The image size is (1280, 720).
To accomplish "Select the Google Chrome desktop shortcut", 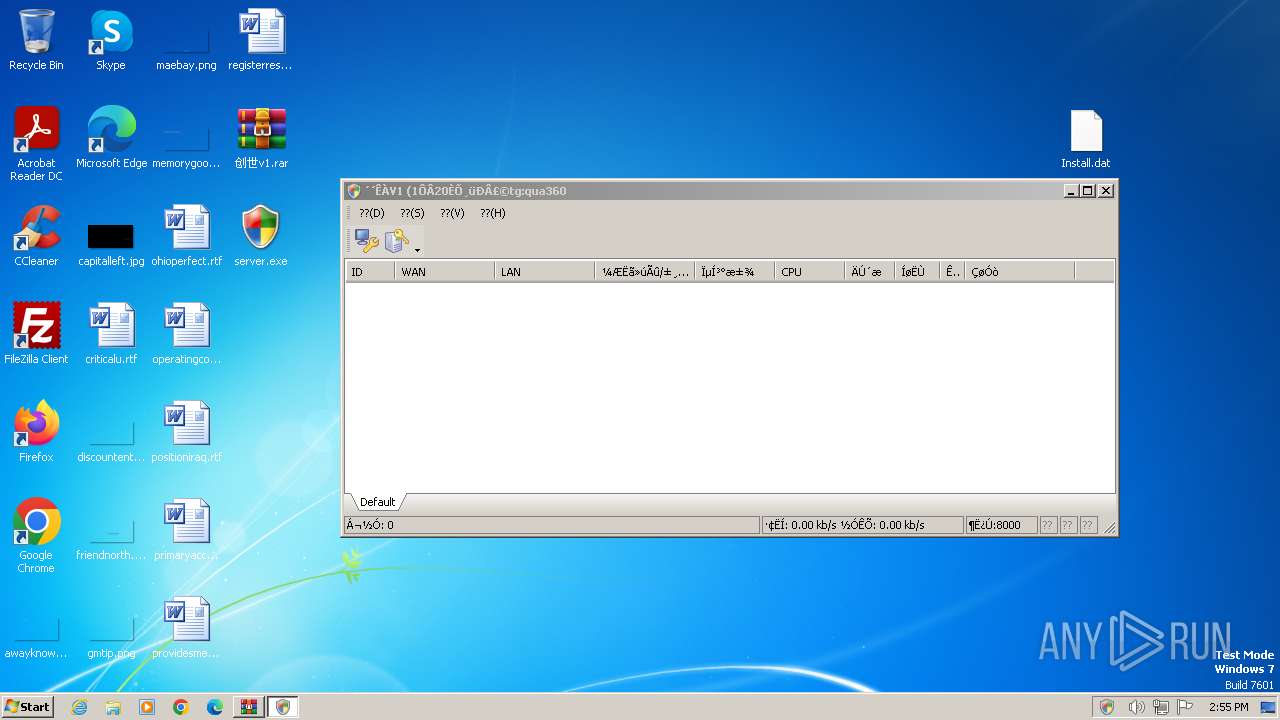I will [x=36, y=536].
